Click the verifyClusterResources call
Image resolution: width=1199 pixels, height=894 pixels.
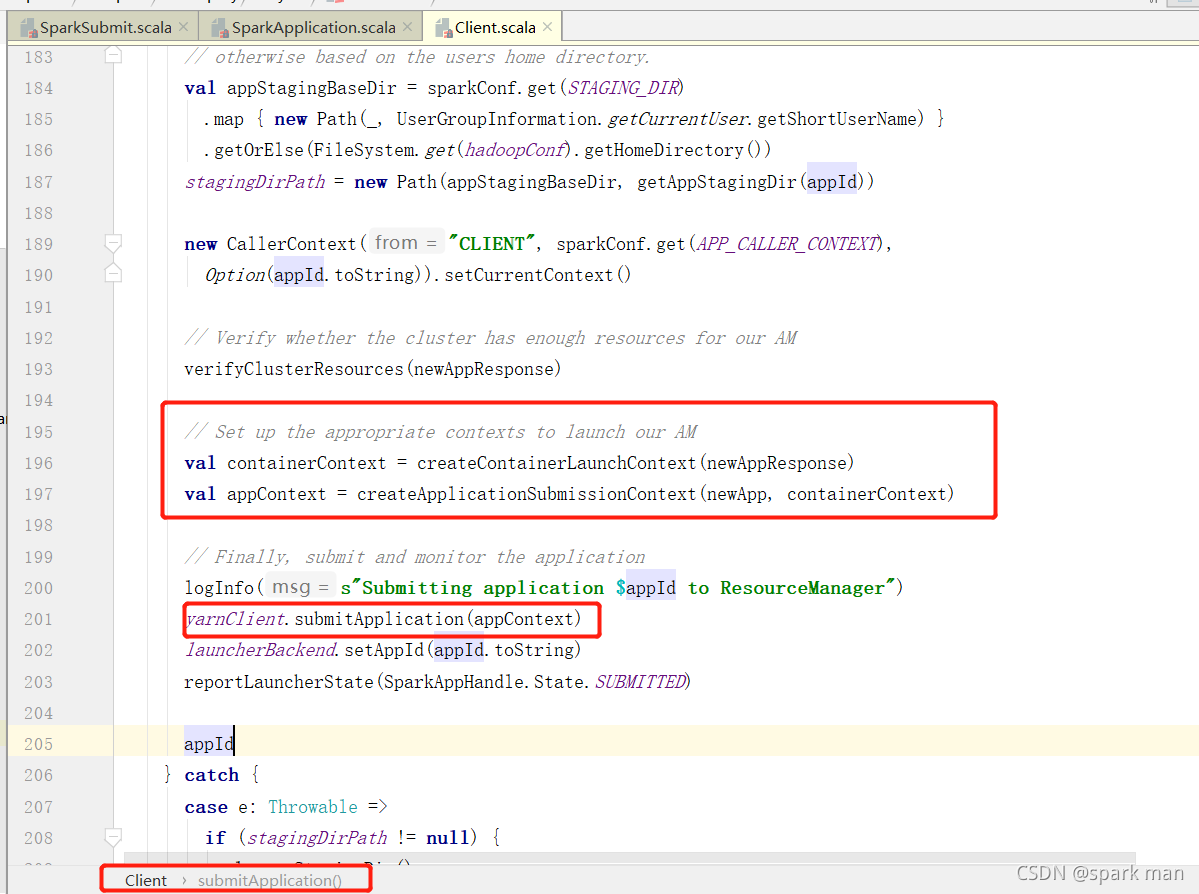coord(294,369)
